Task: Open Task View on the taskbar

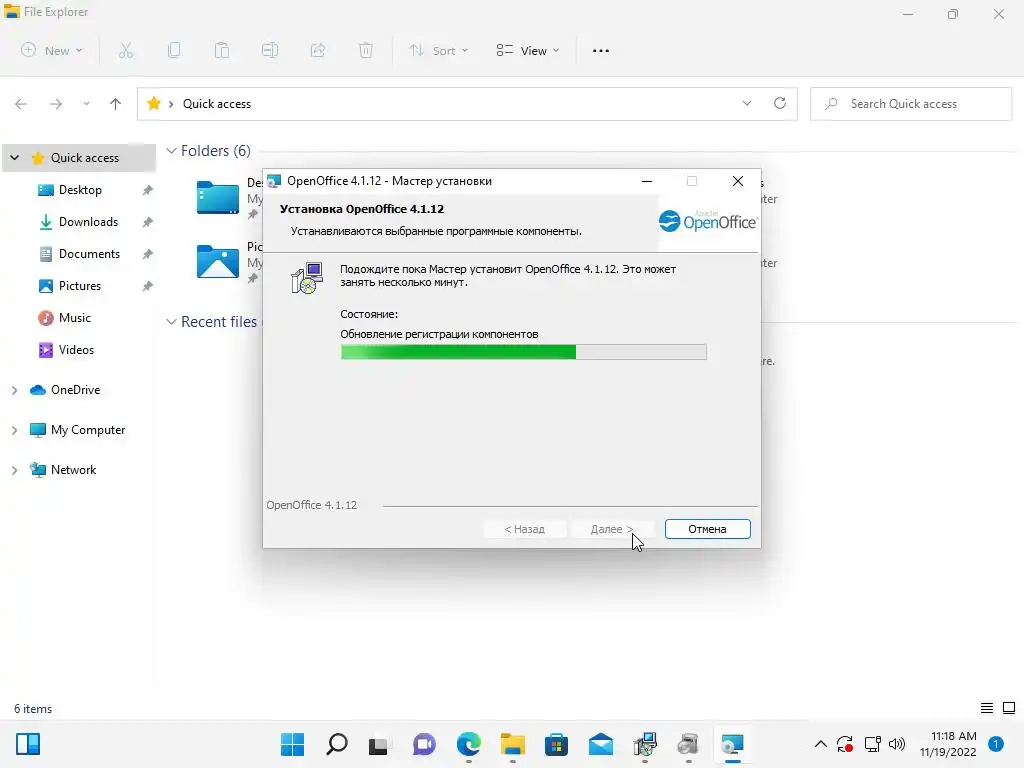Action: click(379, 744)
